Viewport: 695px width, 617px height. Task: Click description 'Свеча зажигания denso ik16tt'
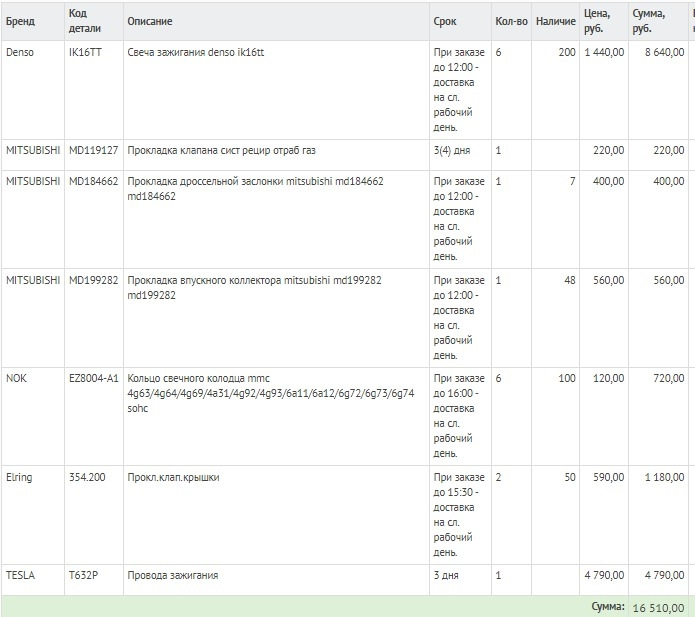[195, 52]
